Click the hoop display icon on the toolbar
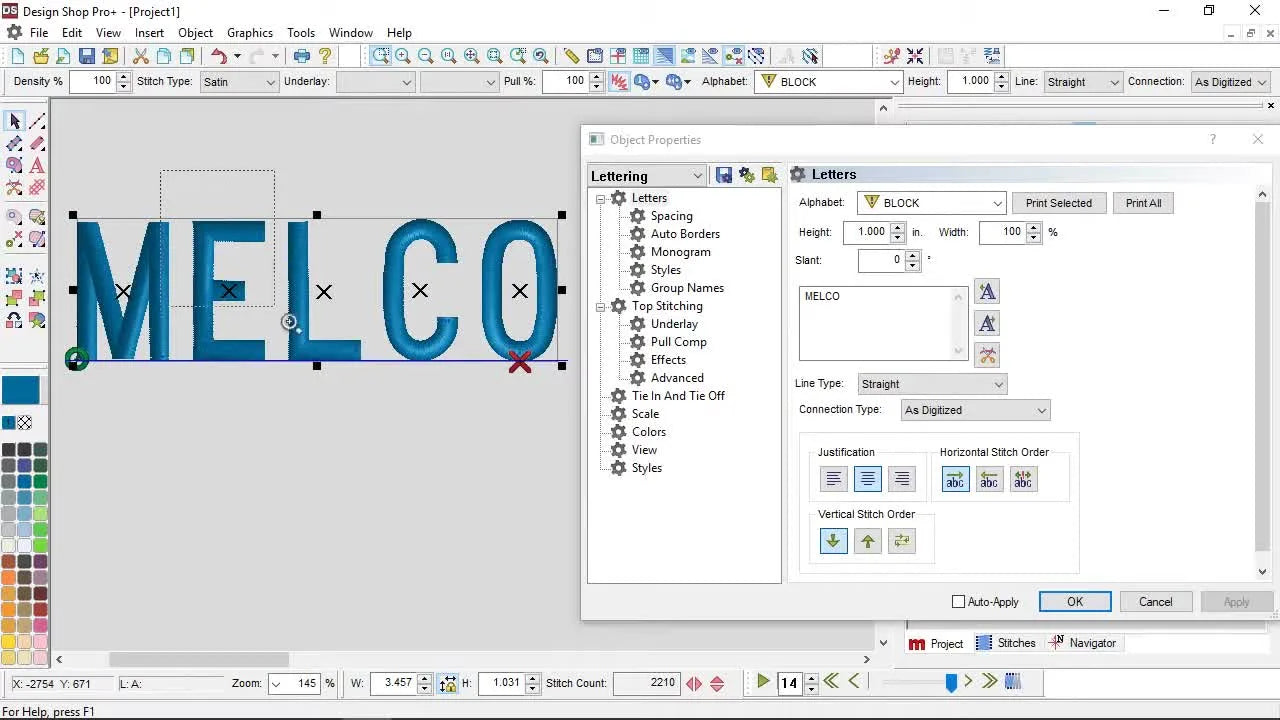 tap(618, 56)
